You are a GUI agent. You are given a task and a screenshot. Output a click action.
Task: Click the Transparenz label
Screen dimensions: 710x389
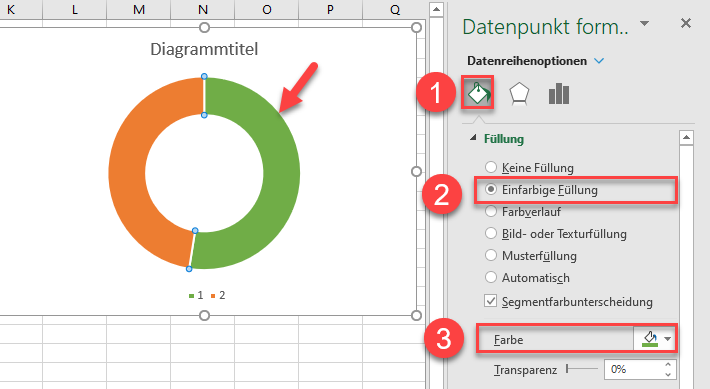click(525, 370)
